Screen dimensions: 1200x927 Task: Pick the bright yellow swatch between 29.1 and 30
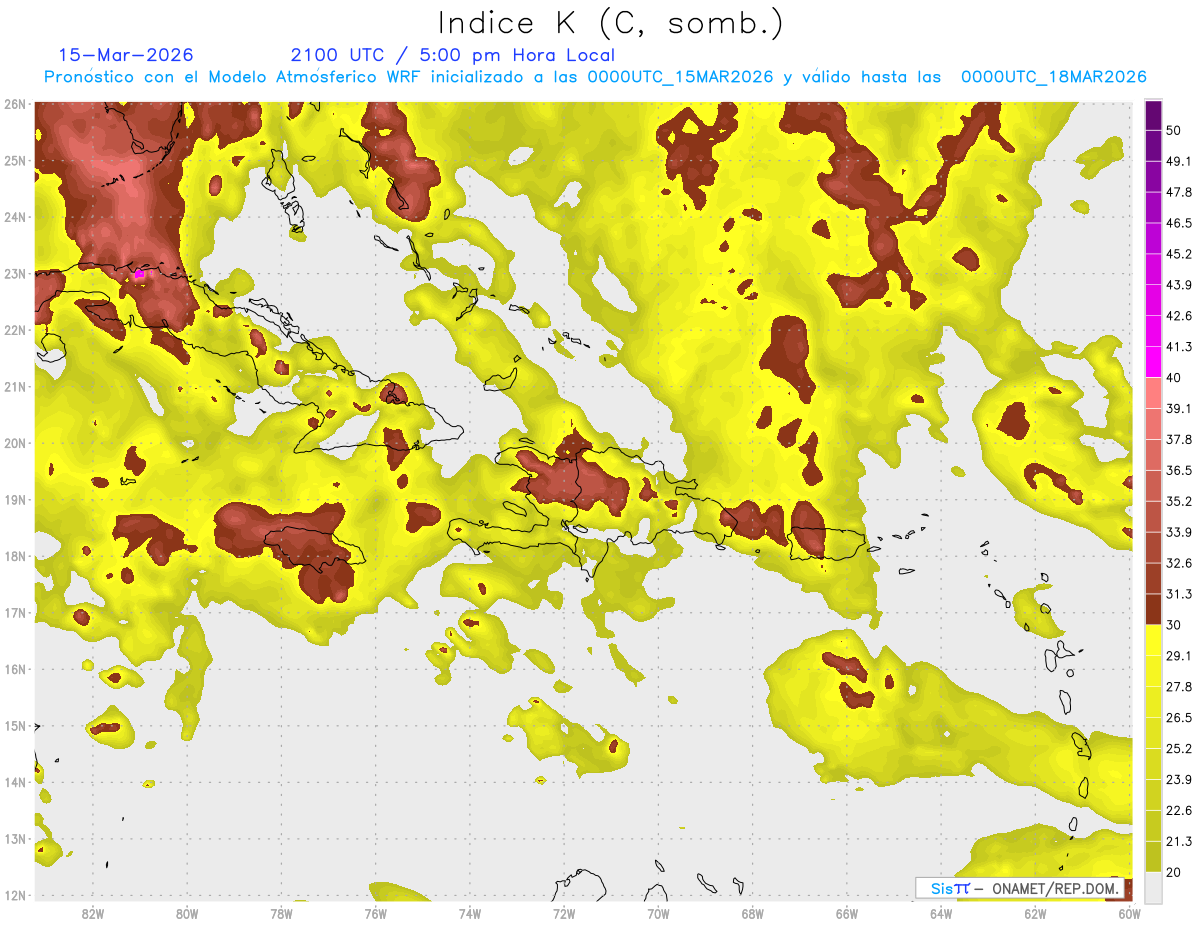click(x=1153, y=640)
